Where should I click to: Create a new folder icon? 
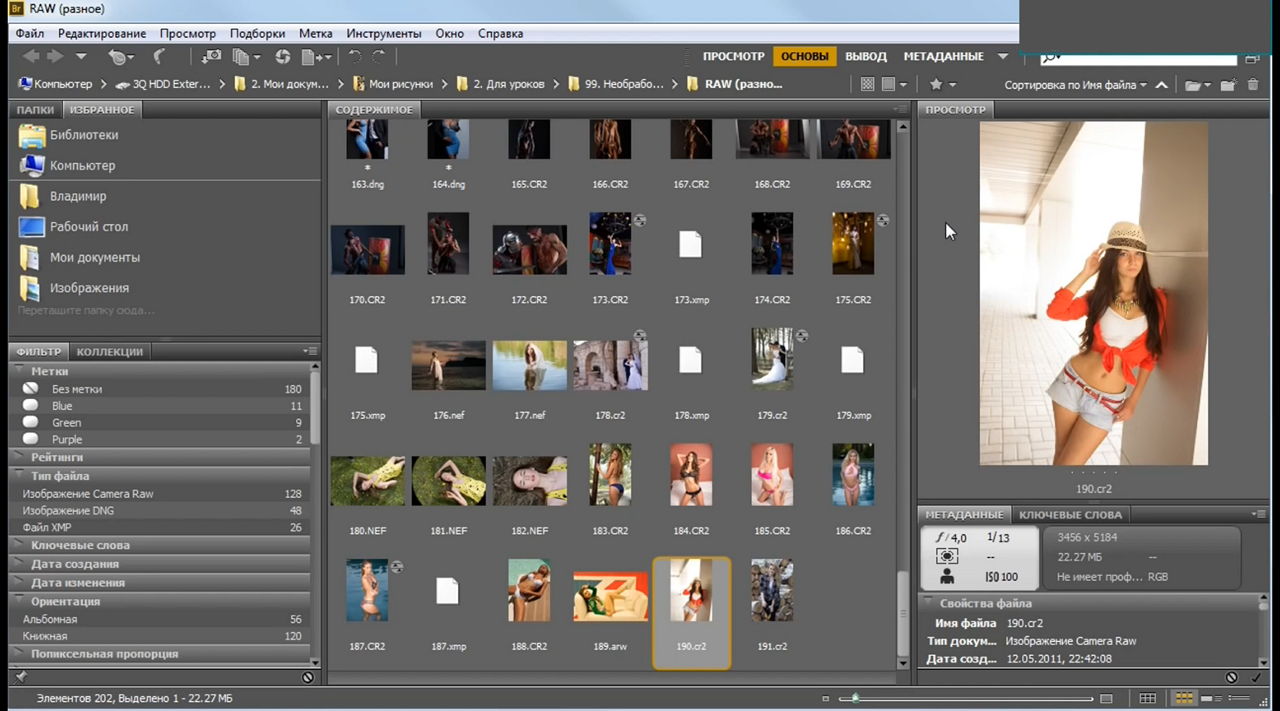coord(1228,85)
